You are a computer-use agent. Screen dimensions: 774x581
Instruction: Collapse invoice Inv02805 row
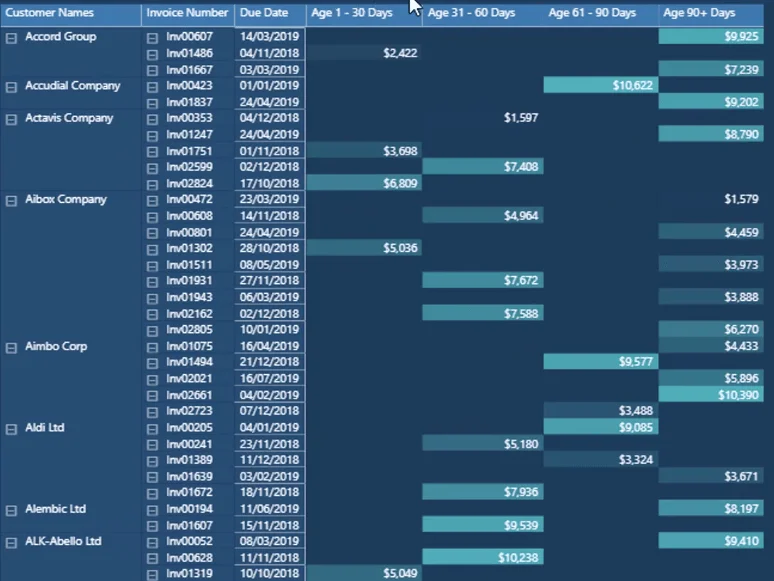153,331
